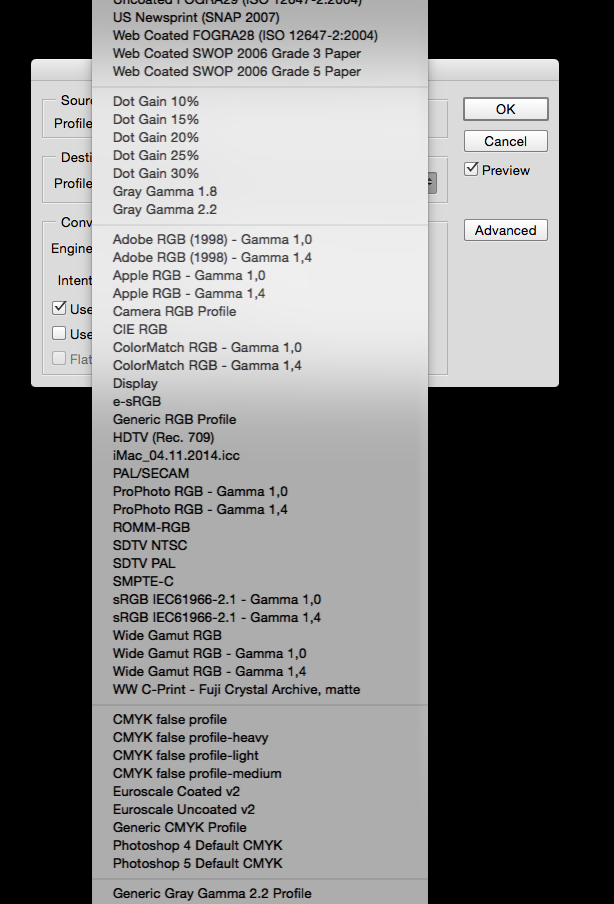
Task: Uncheck the first checked Use option checkbox
Action: (59, 308)
